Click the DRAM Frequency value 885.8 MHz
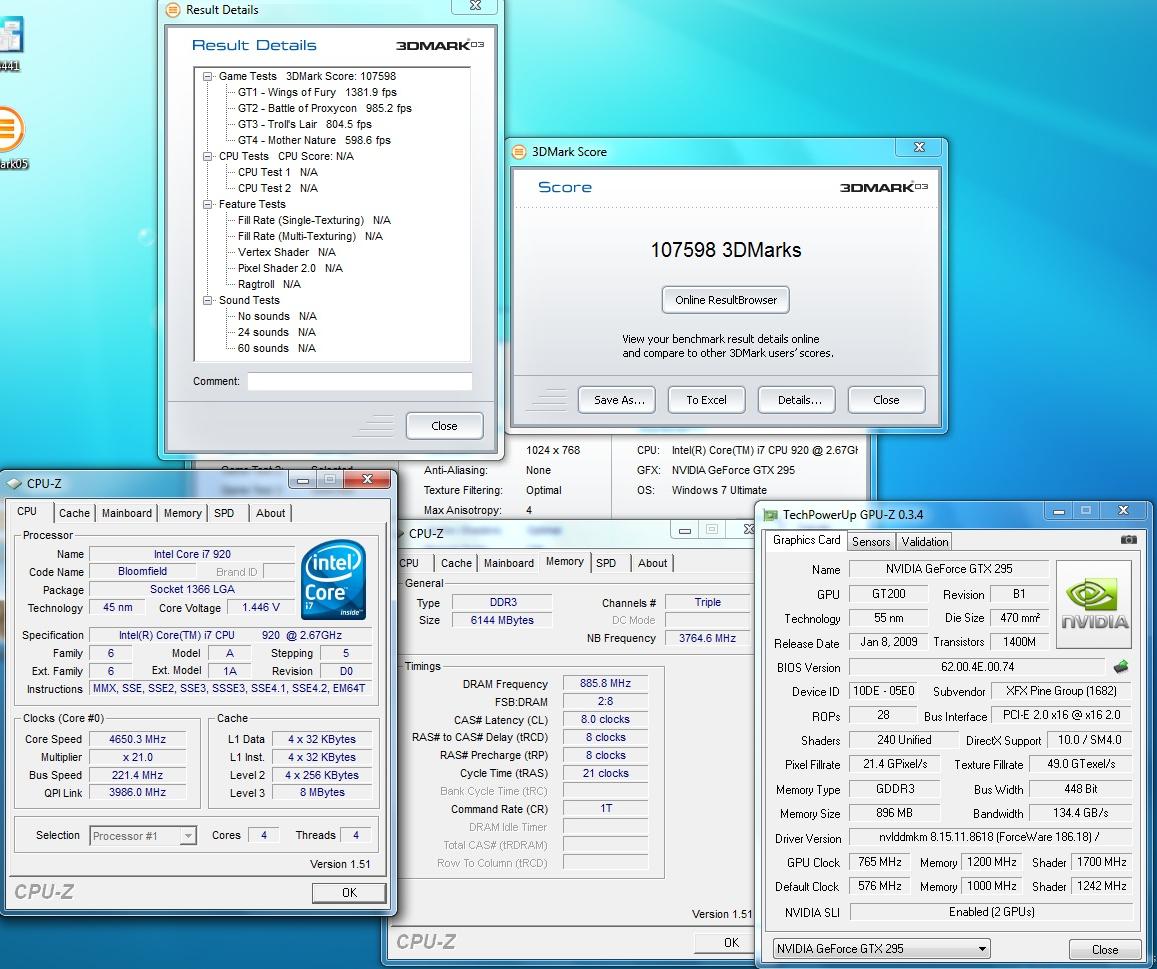Viewport: 1157px width, 969px height. (604, 683)
